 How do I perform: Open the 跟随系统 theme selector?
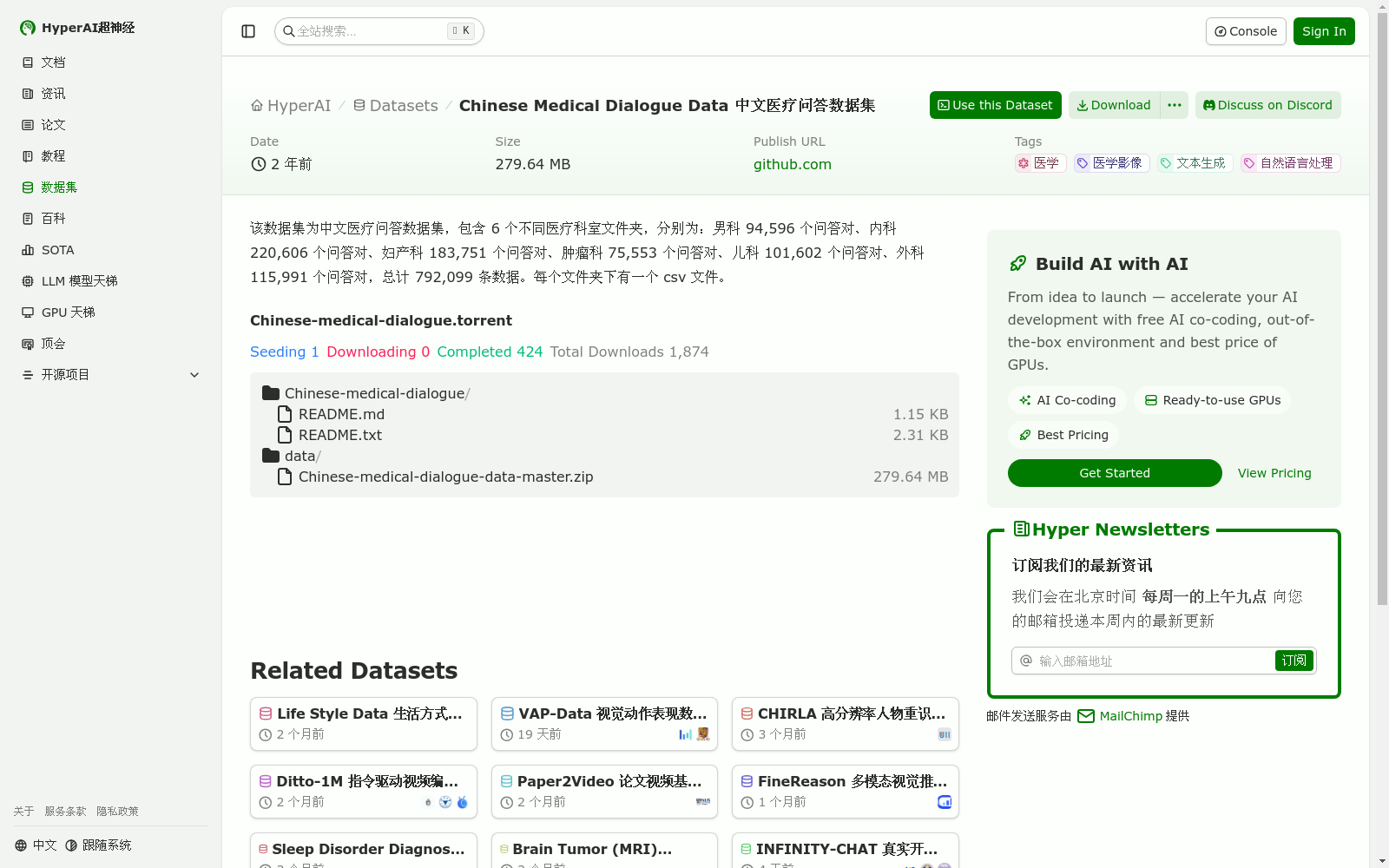click(x=98, y=845)
